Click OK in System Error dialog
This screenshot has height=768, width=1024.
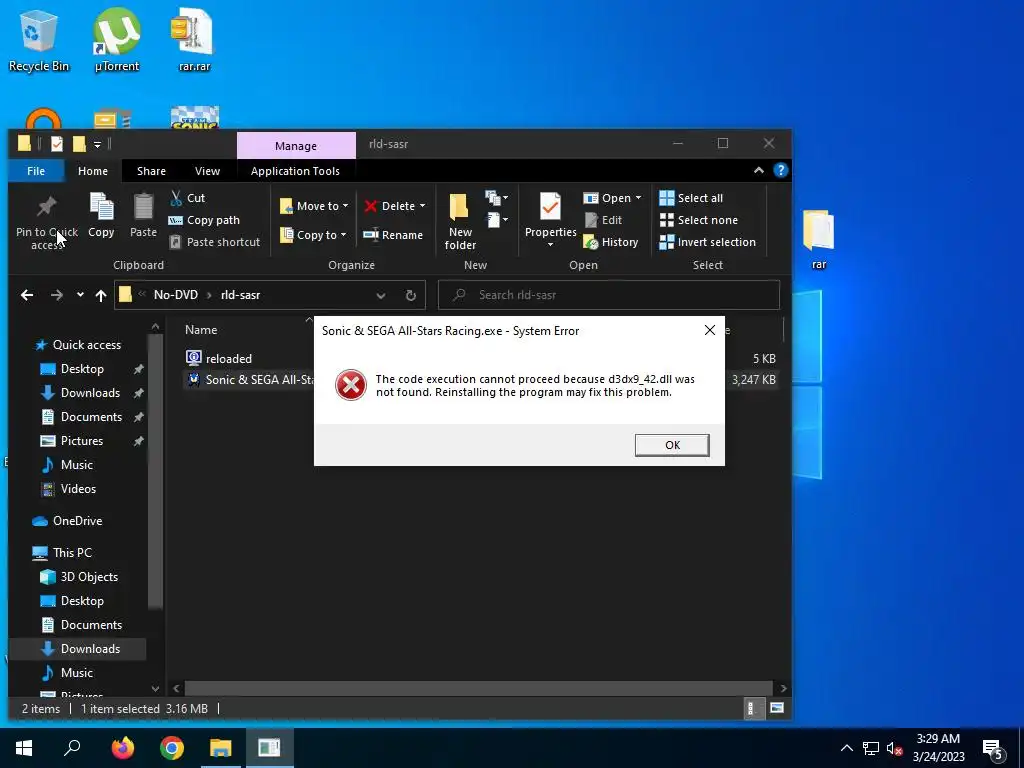click(x=672, y=445)
